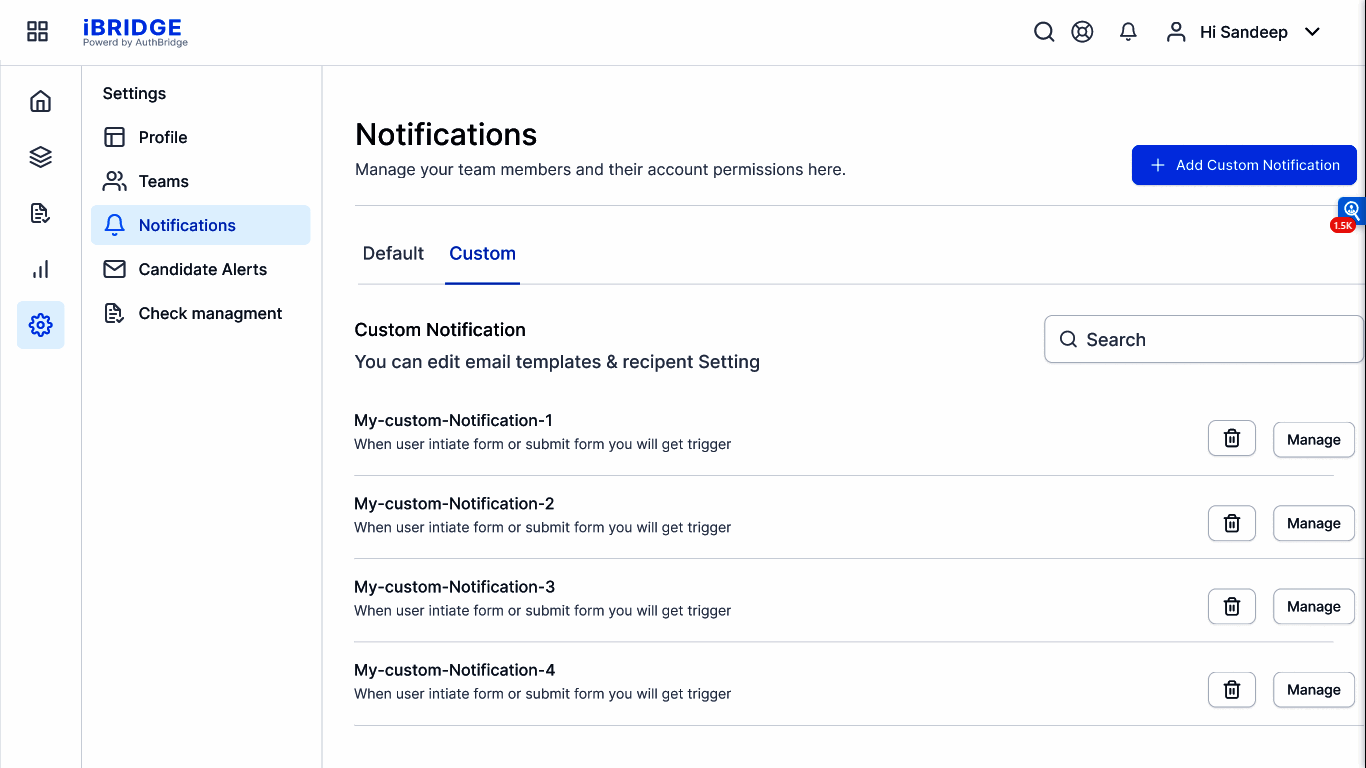Open Teams settings page

(163, 182)
